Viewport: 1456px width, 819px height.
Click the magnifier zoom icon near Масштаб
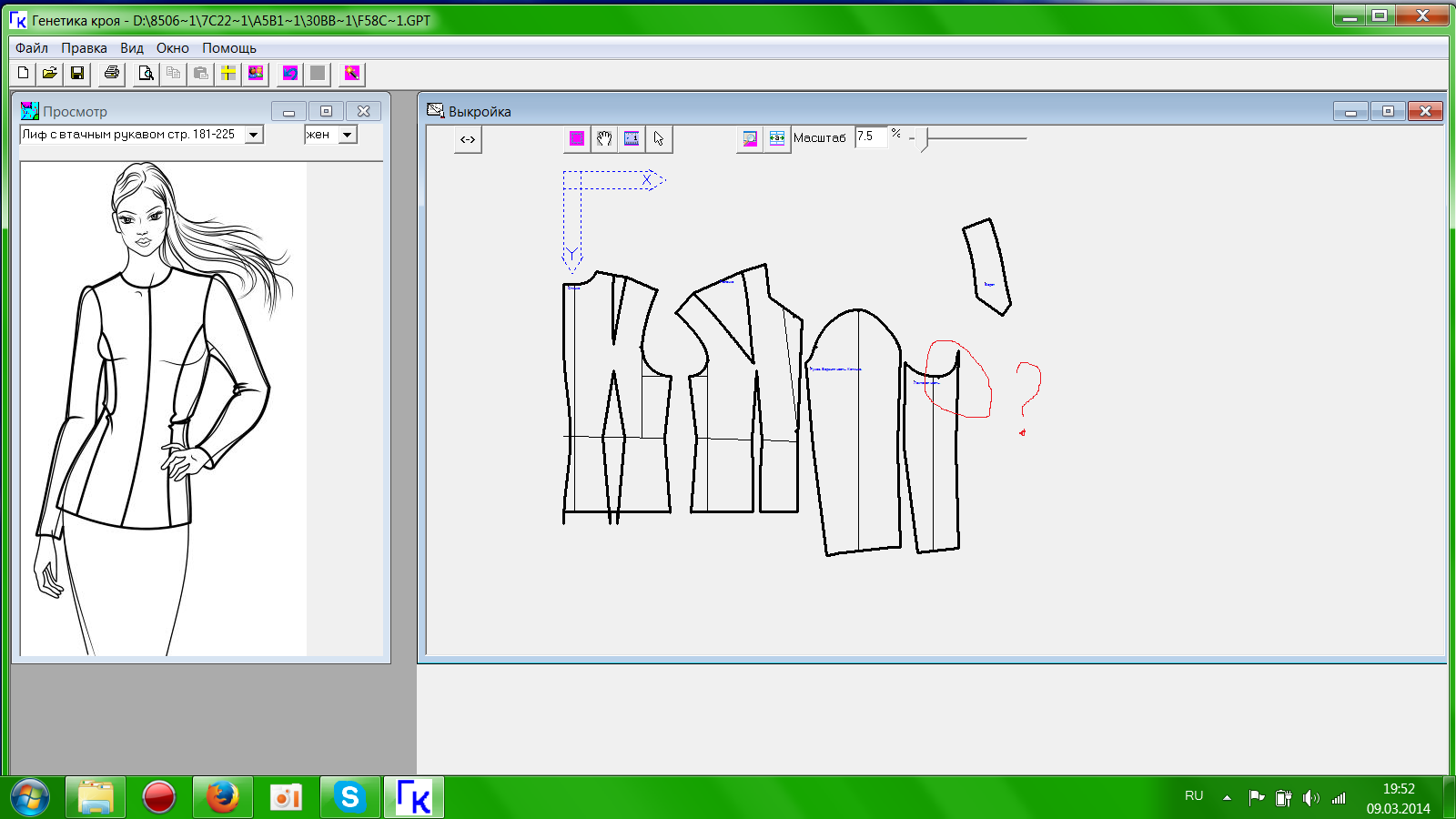pos(750,138)
